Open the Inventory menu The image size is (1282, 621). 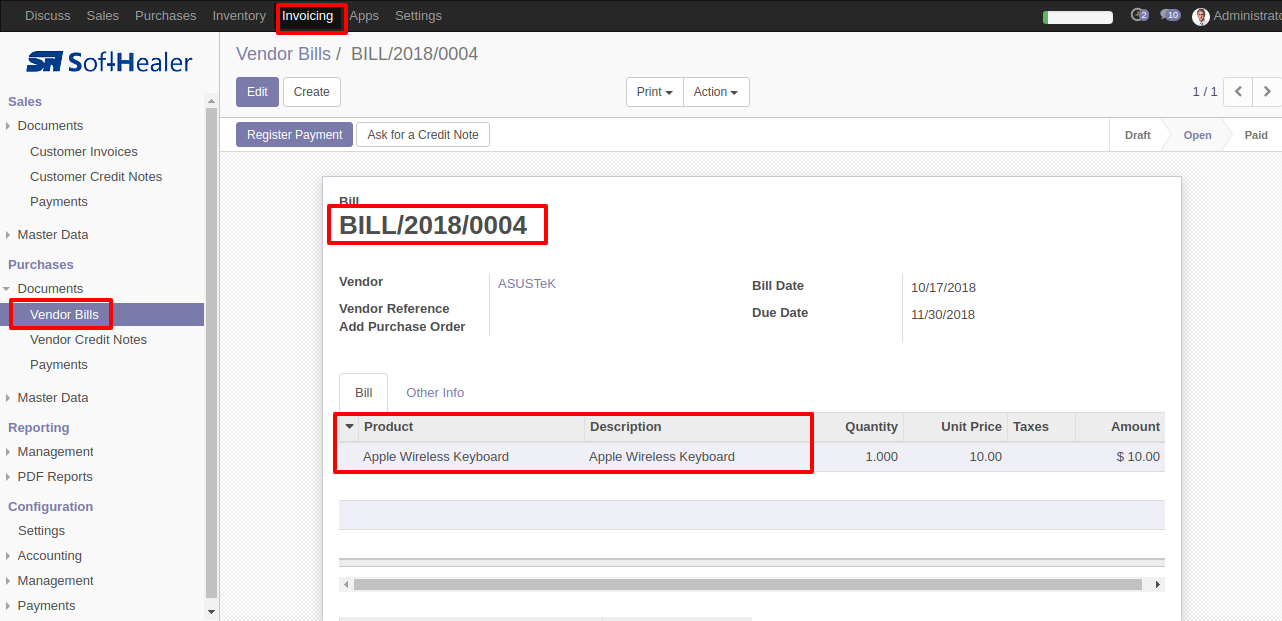tap(239, 16)
